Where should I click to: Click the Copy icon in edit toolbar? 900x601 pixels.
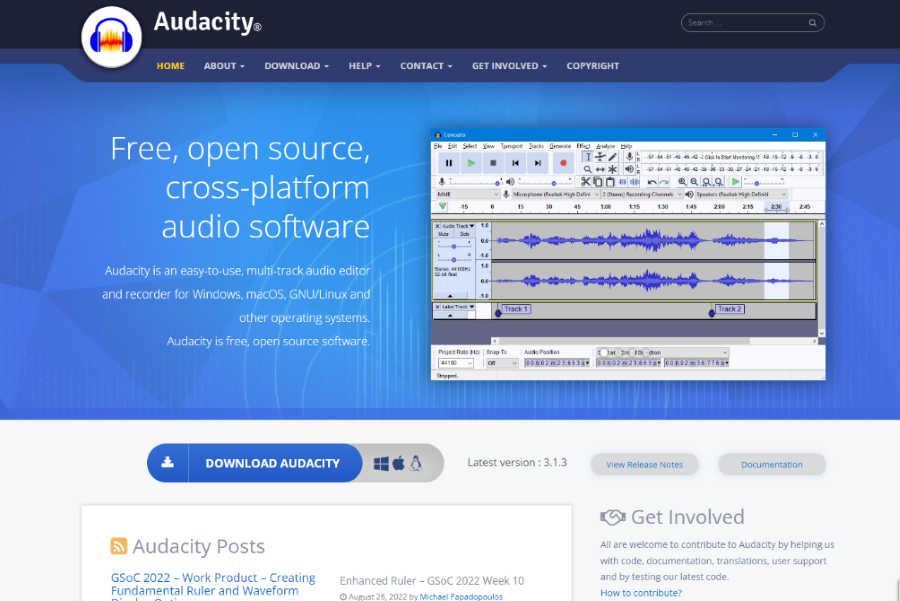pyautogui.click(x=598, y=182)
